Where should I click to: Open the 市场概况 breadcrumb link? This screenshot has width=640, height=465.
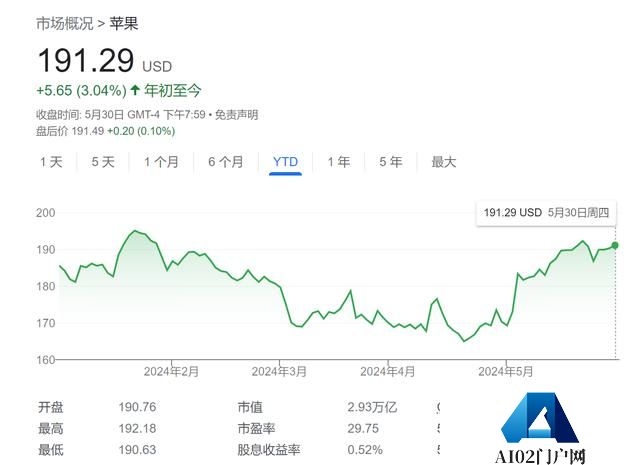coord(64,24)
